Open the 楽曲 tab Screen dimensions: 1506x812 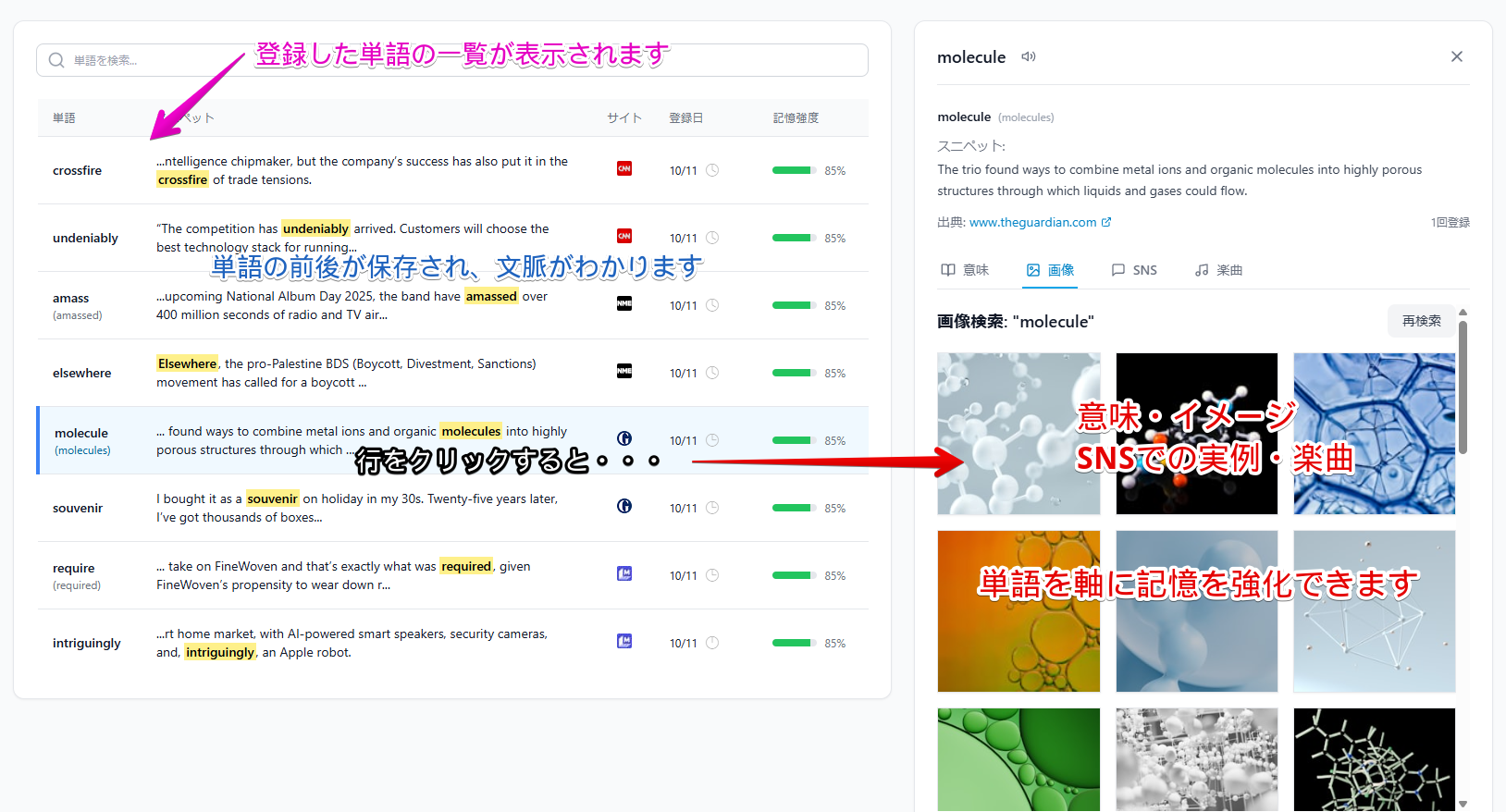point(1218,270)
